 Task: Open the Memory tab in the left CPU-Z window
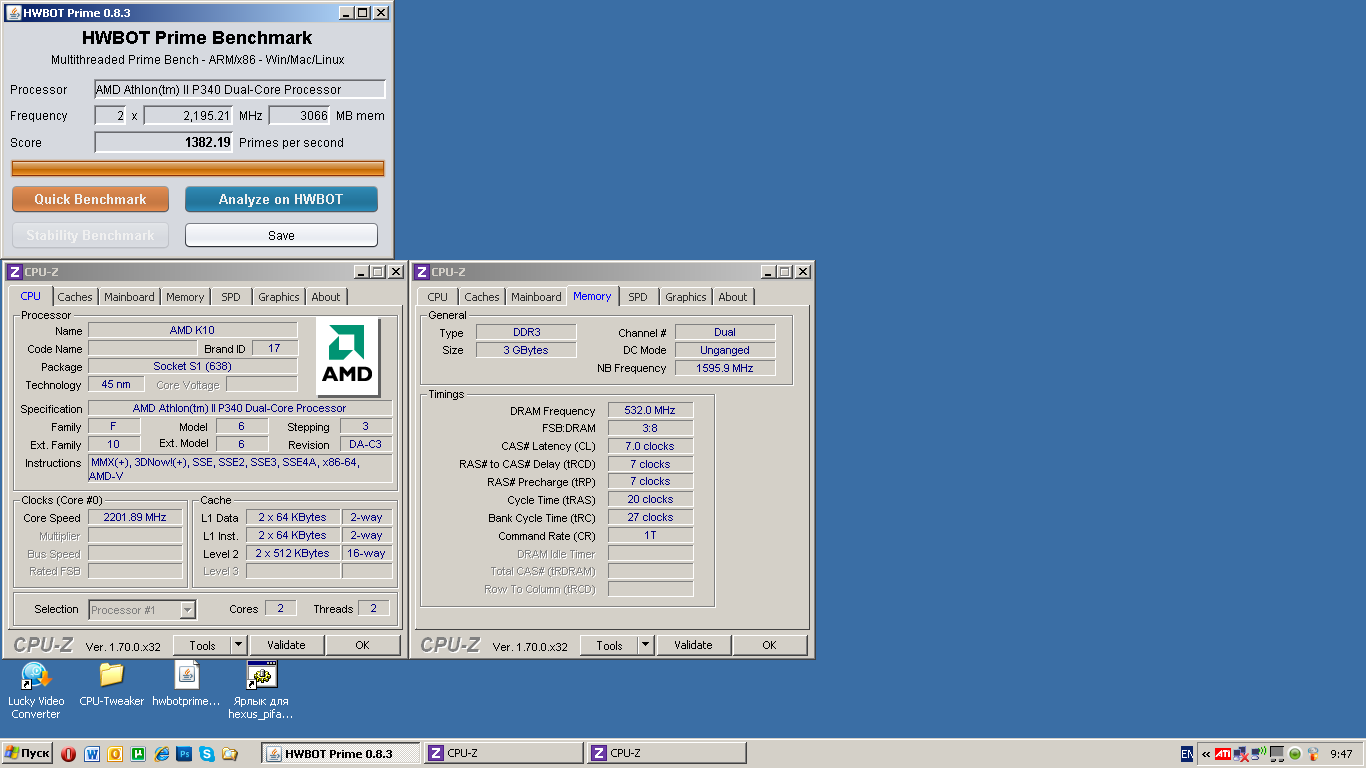[x=185, y=297]
